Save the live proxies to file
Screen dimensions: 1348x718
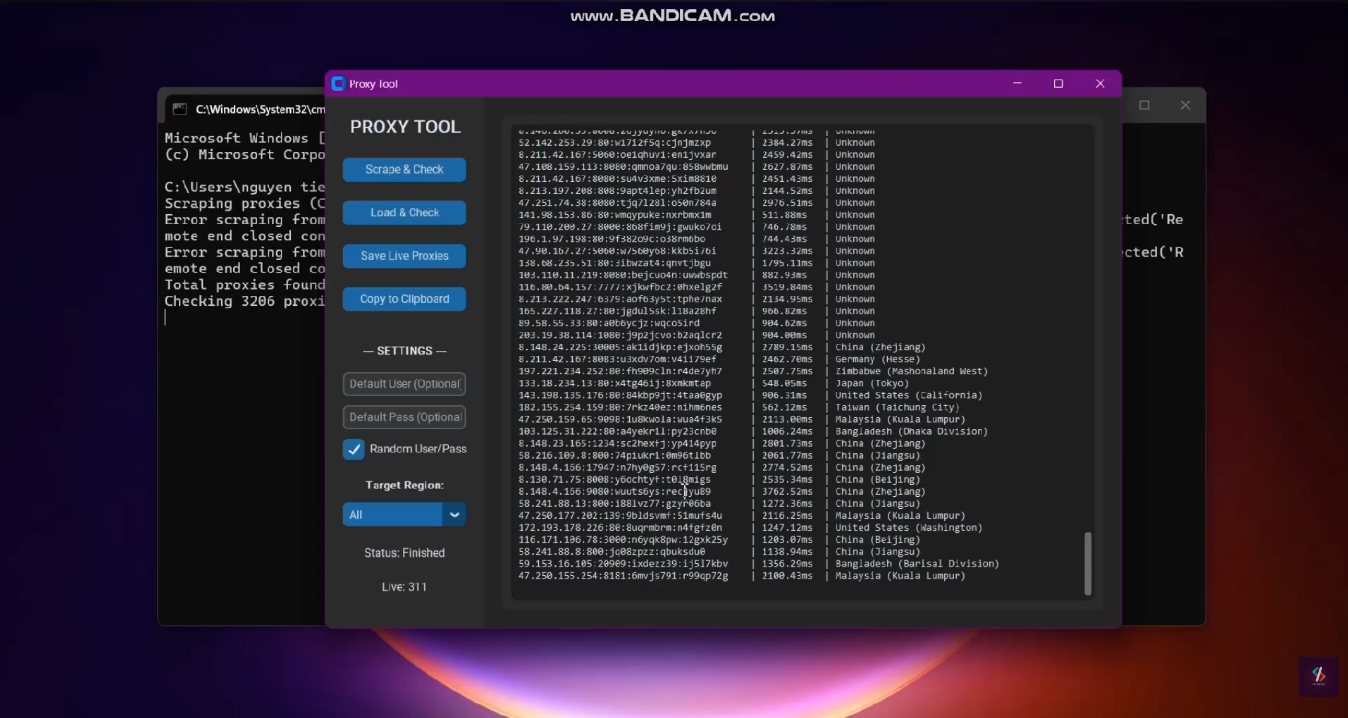tap(404, 256)
